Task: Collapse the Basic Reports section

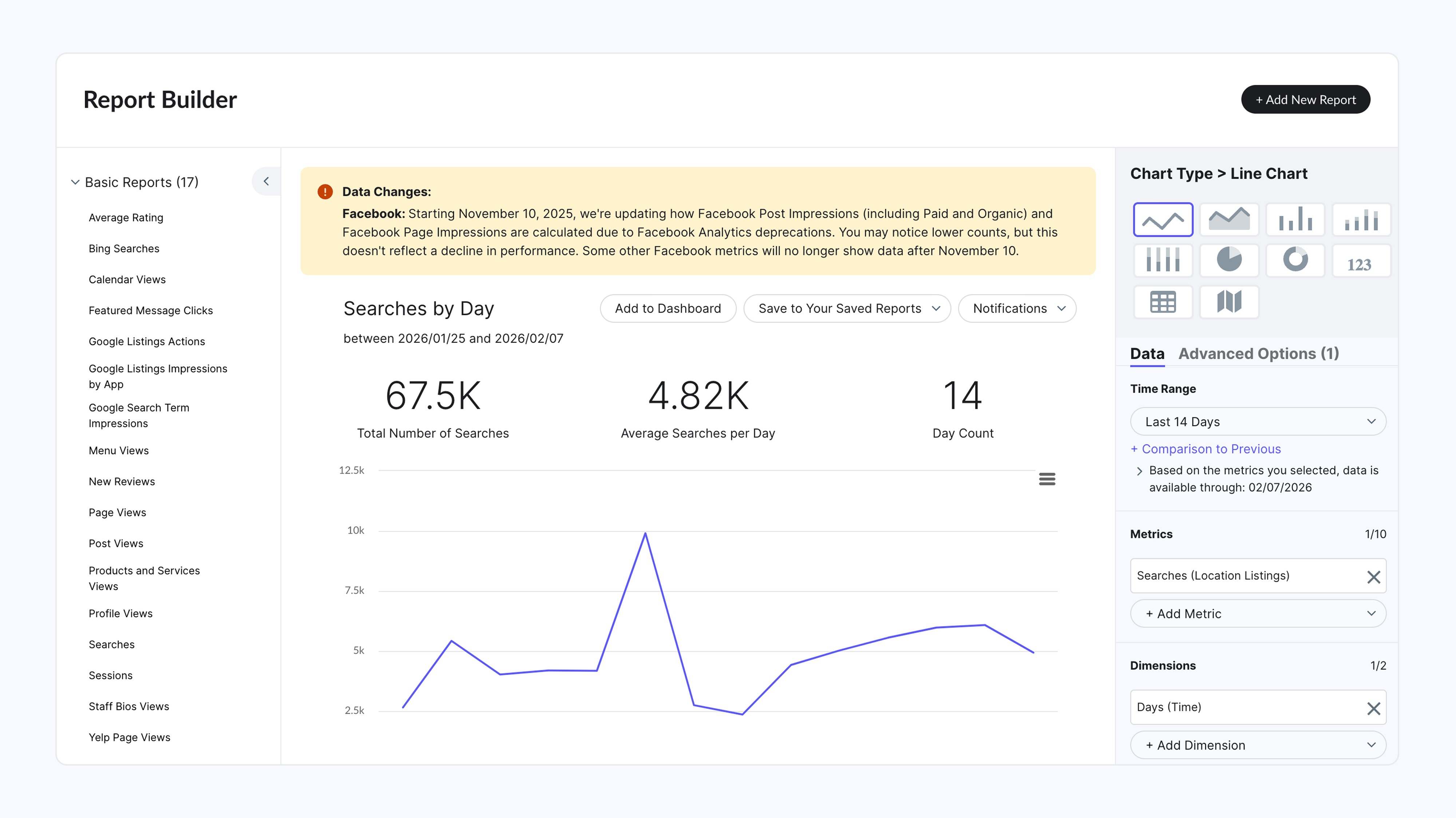Action: 75,182
